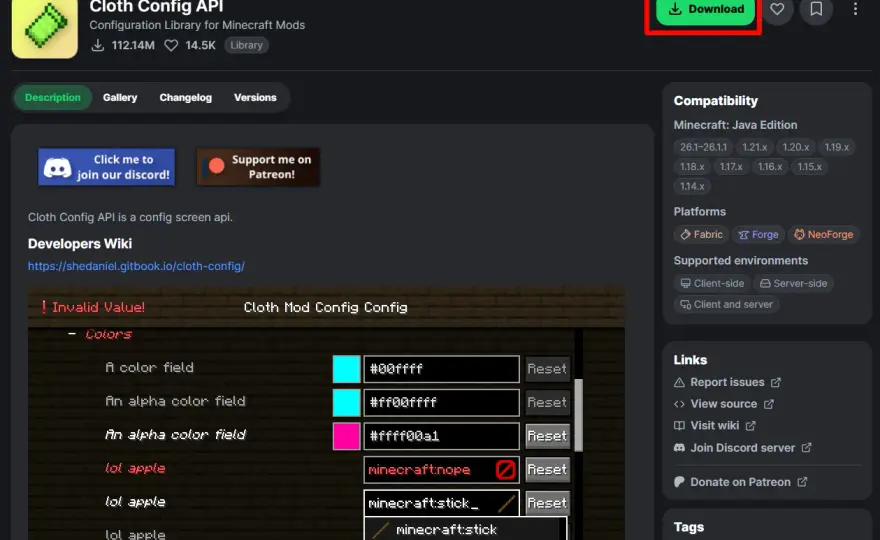
Task: Click the Client and server environment tag
Action: point(727,304)
